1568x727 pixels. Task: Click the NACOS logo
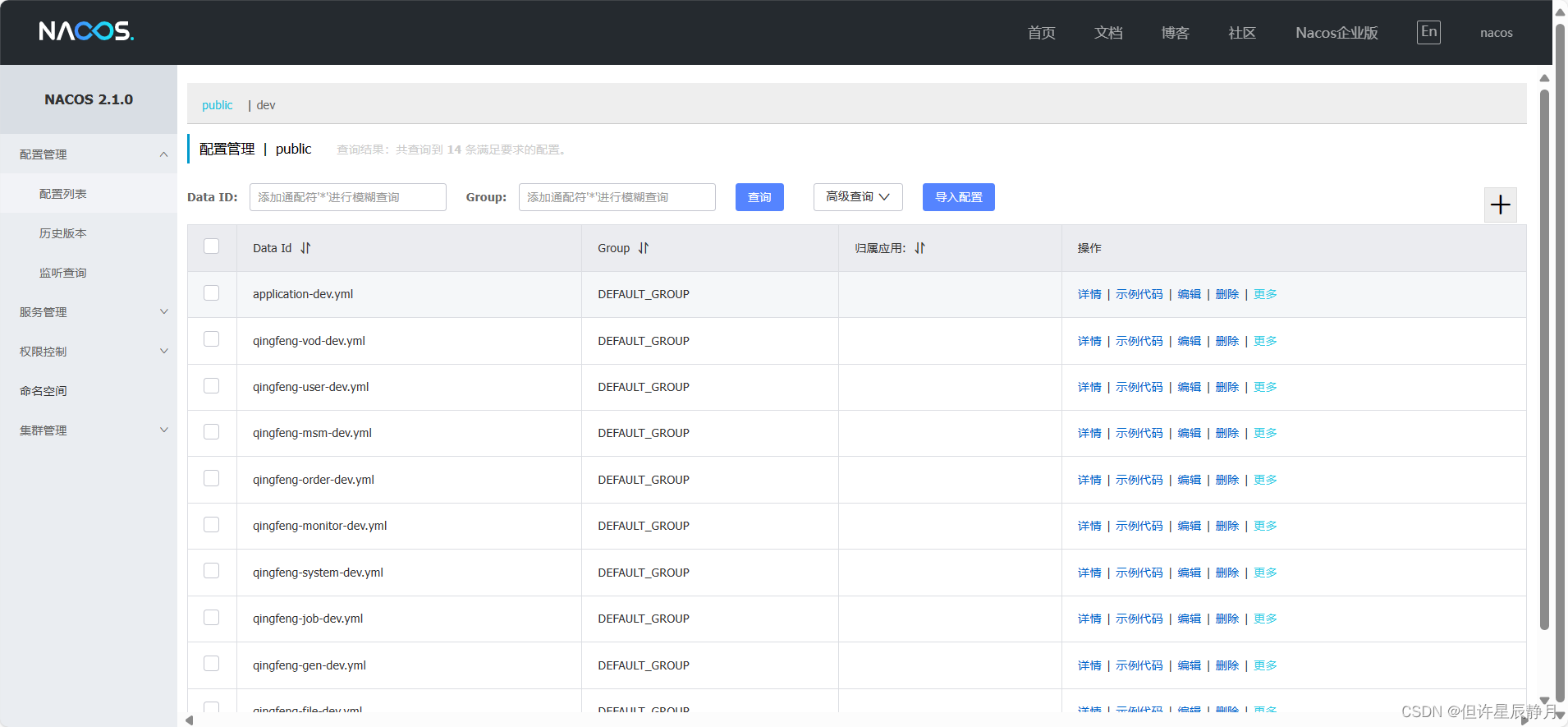pyautogui.click(x=86, y=31)
